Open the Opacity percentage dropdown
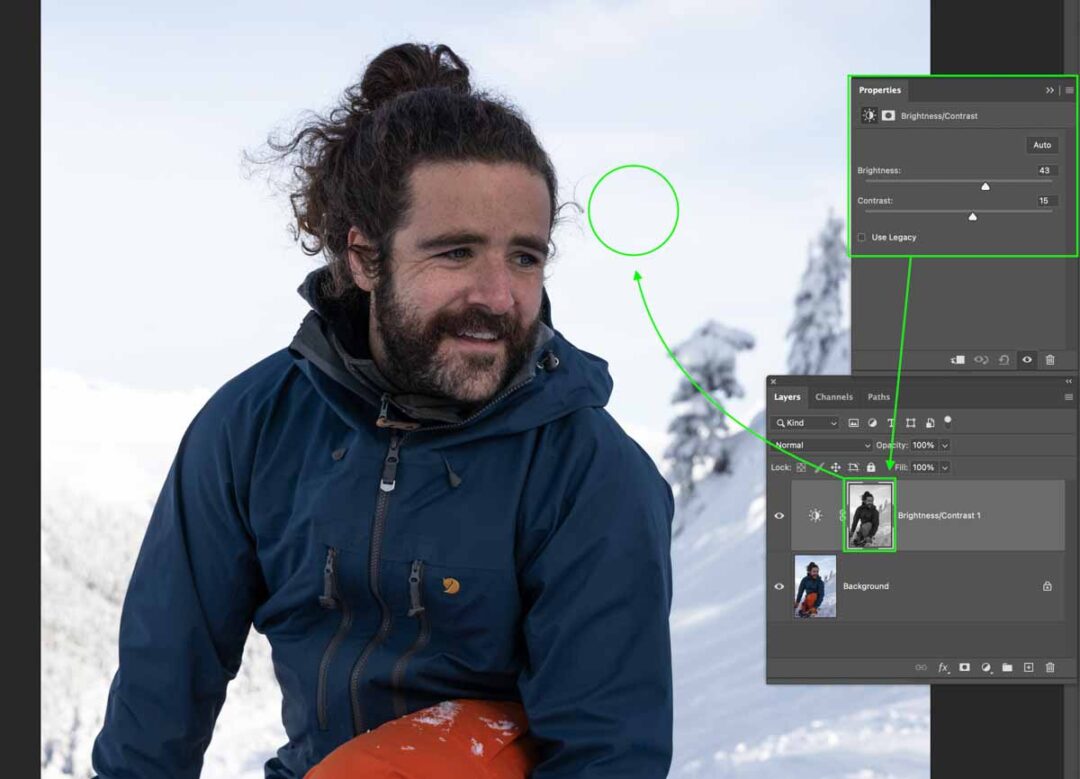 coord(944,445)
